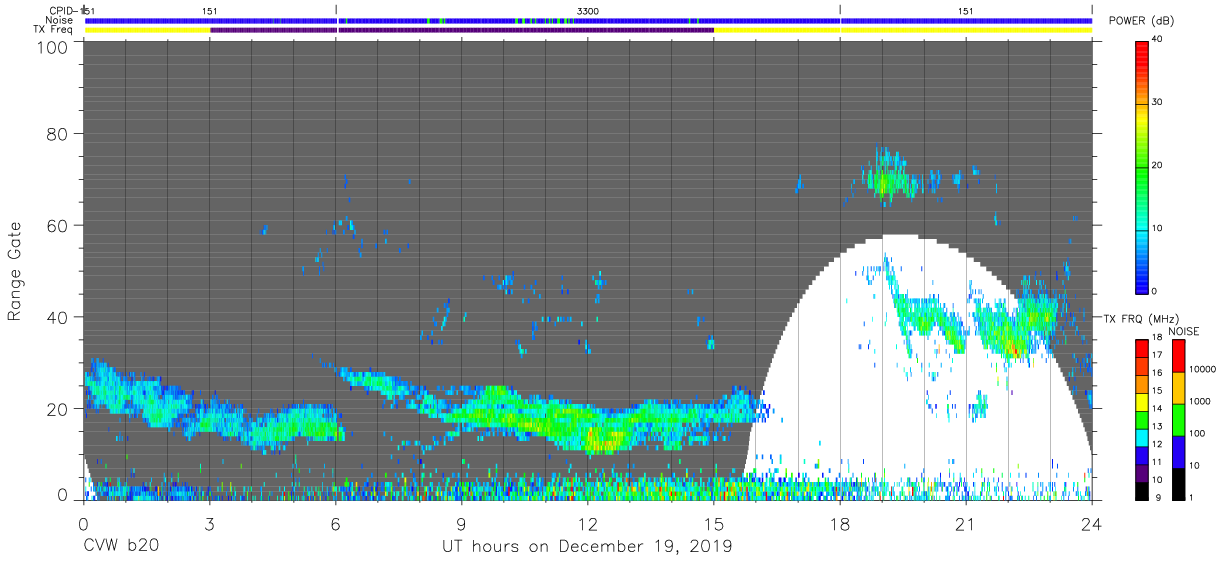
Task: Click the '18' tick on UT hours axis
Action: pyautogui.click(x=840, y=523)
